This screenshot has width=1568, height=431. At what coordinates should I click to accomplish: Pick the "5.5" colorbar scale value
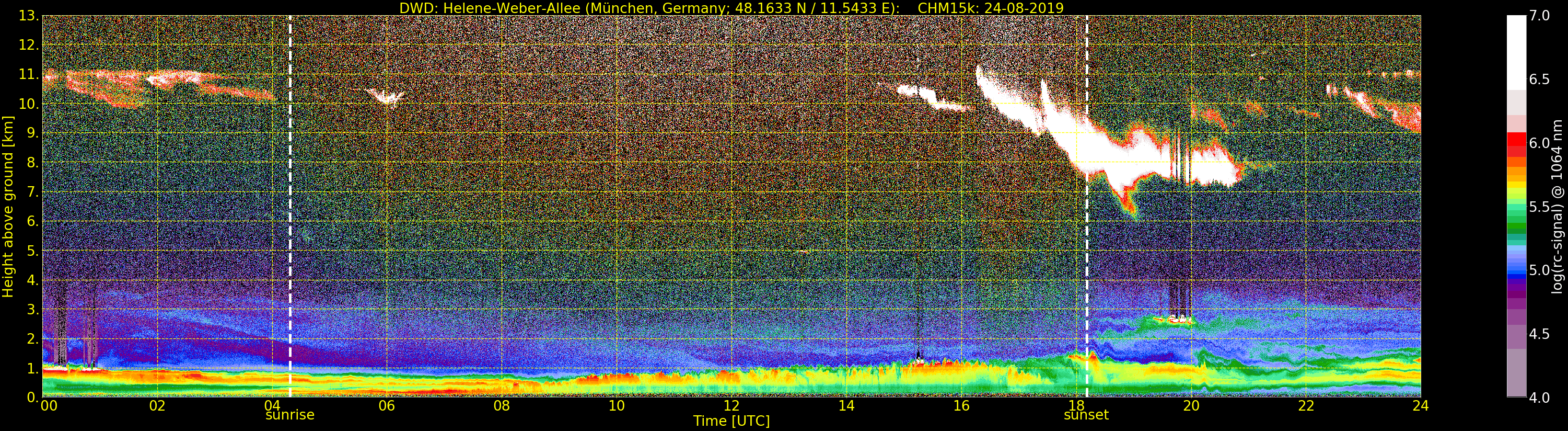(x=1539, y=207)
